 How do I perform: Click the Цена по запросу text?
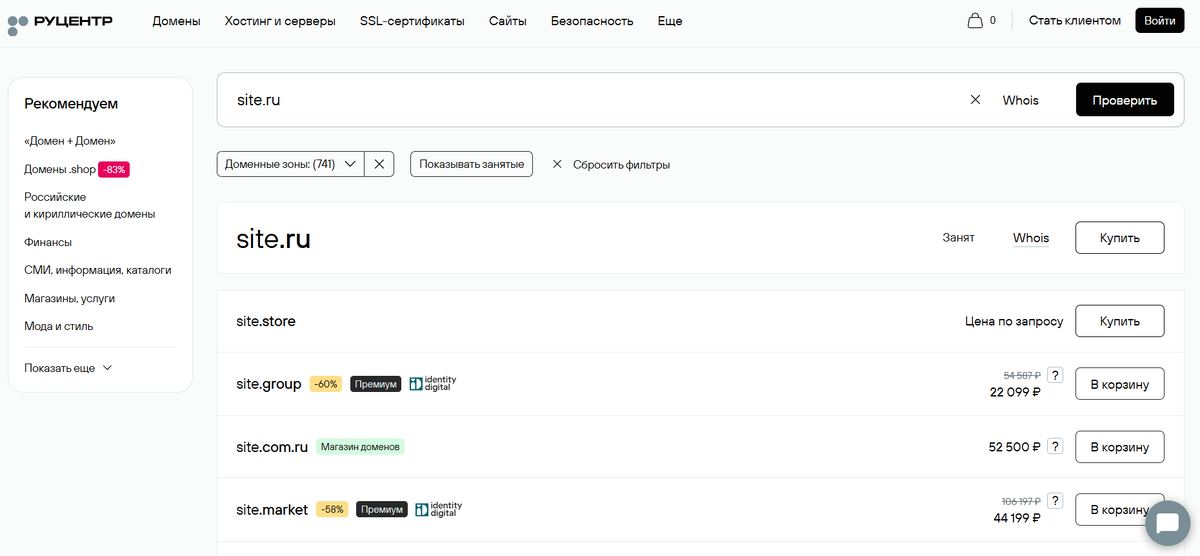point(1014,321)
